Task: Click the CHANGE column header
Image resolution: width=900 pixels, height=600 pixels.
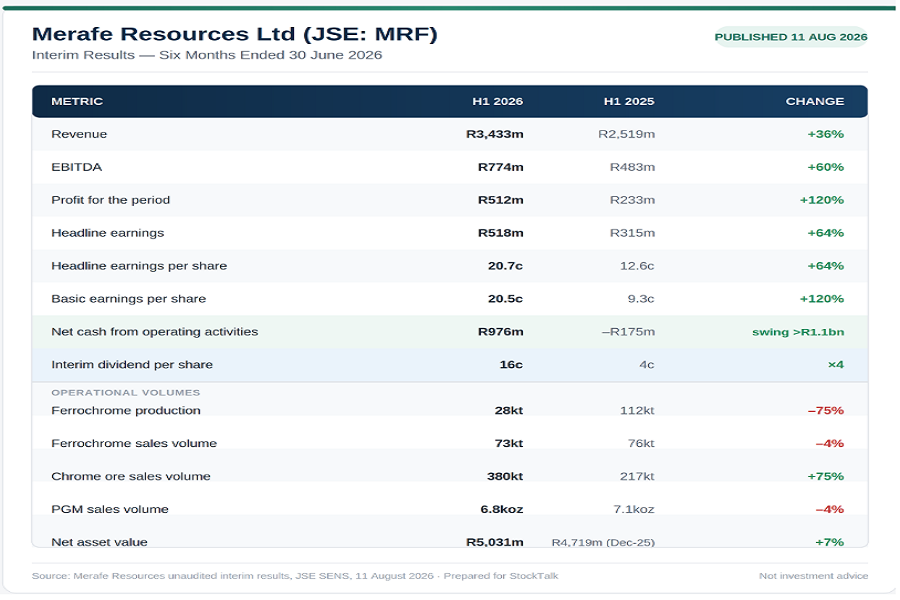Action: pyautogui.click(x=815, y=102)
